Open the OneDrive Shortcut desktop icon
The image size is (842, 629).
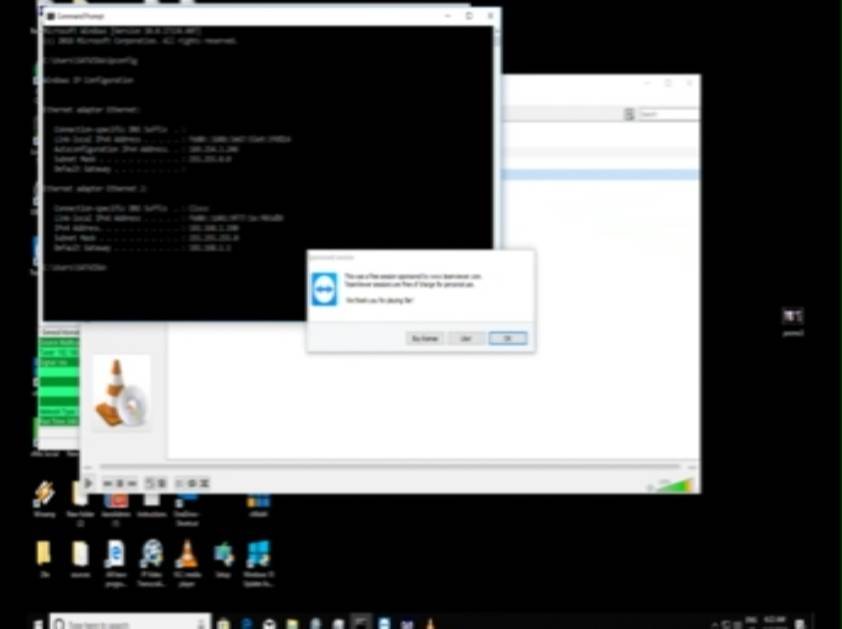pos(186,510)
